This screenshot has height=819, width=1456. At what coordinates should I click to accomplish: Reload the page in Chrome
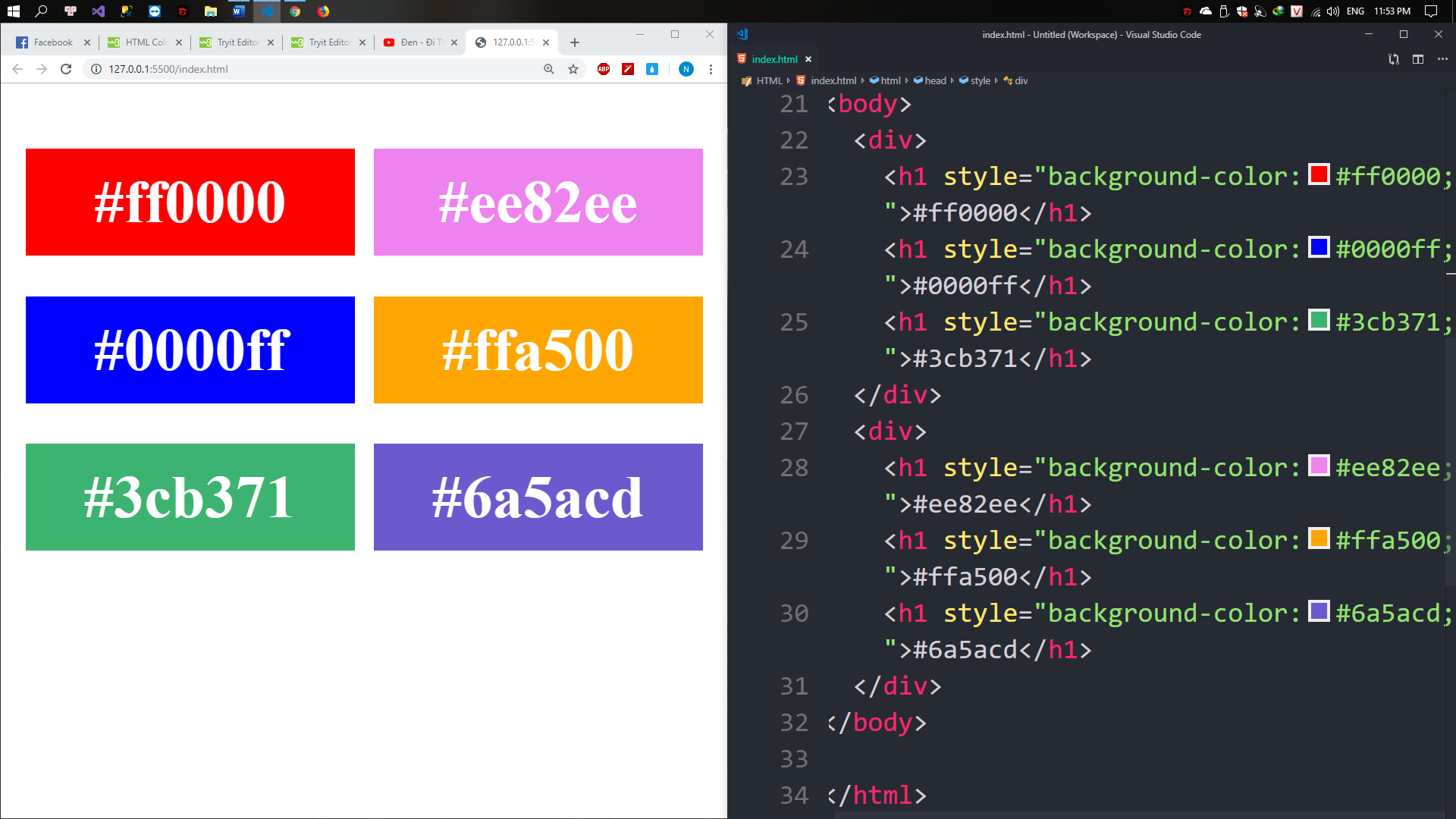click(66, 69)
